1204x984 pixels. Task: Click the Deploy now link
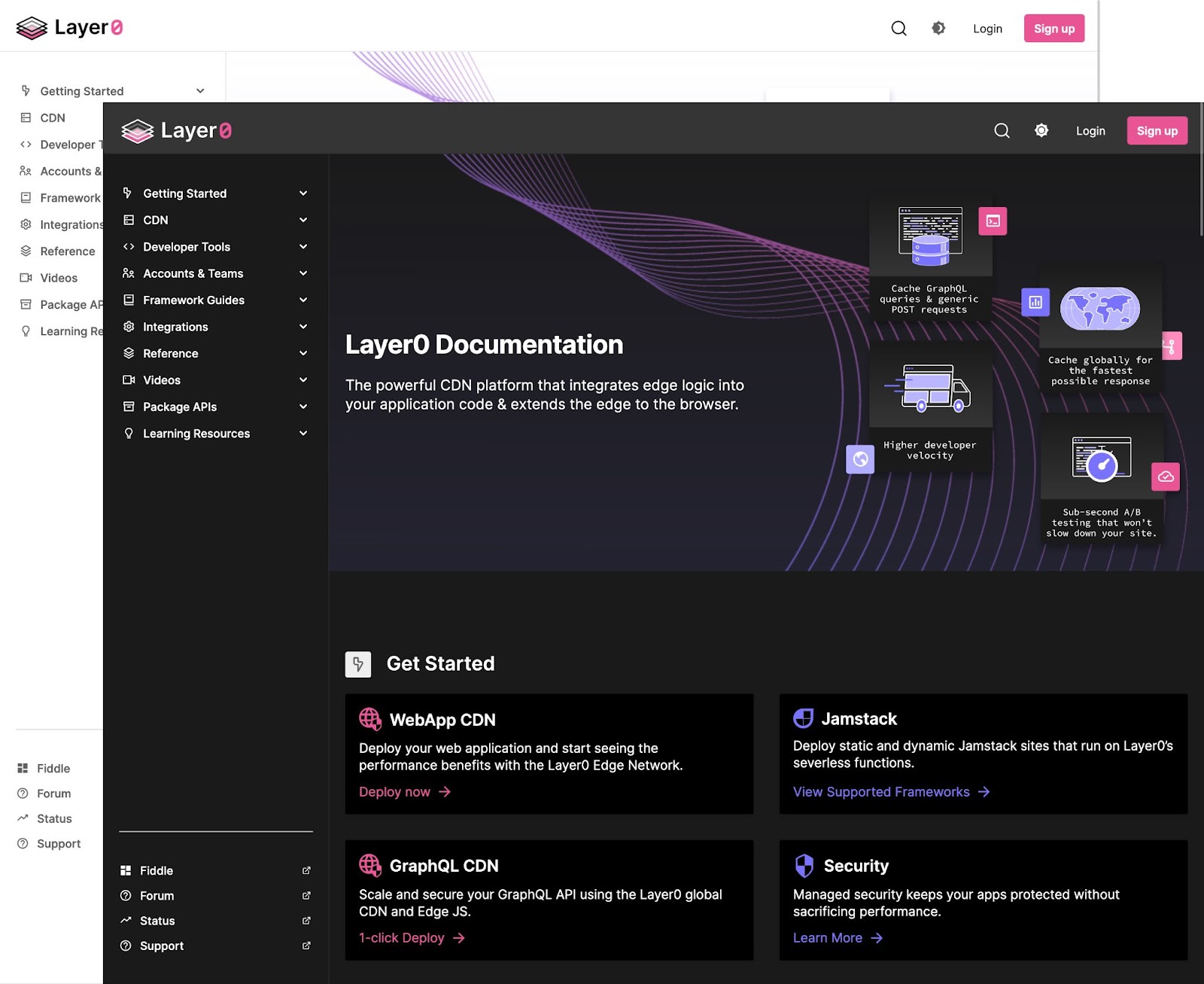pos(405,792)
